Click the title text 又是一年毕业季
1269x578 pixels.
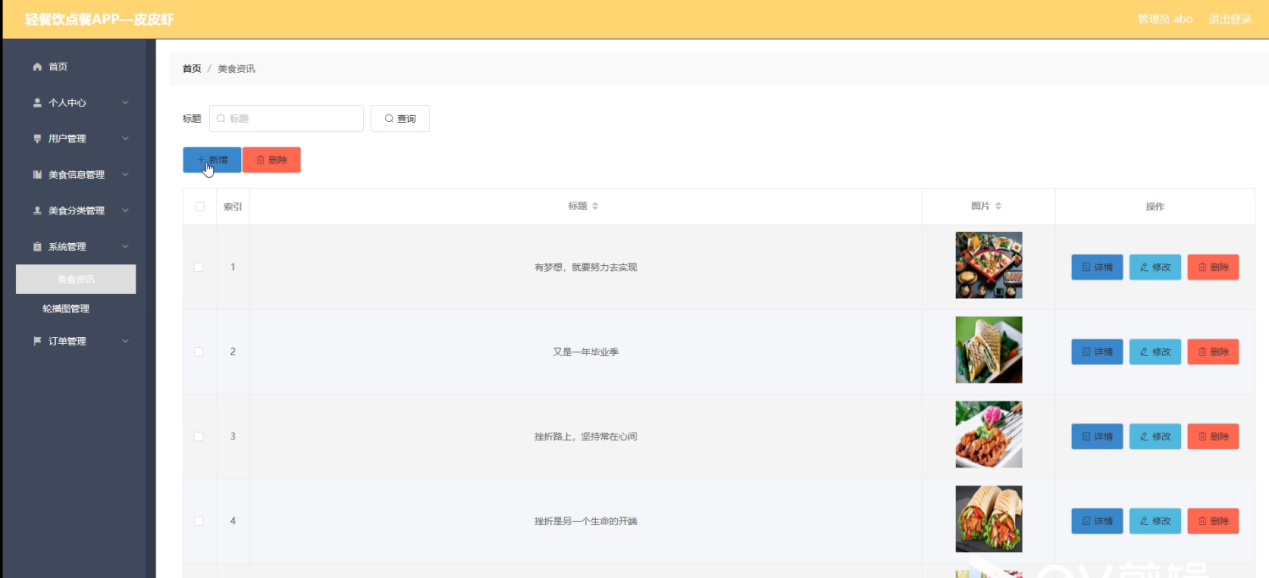586,352
